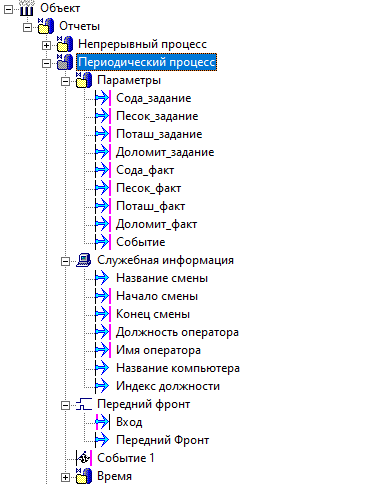
Task: Click the arrow icon beside Название компьютера
Action: coord(102,368)
